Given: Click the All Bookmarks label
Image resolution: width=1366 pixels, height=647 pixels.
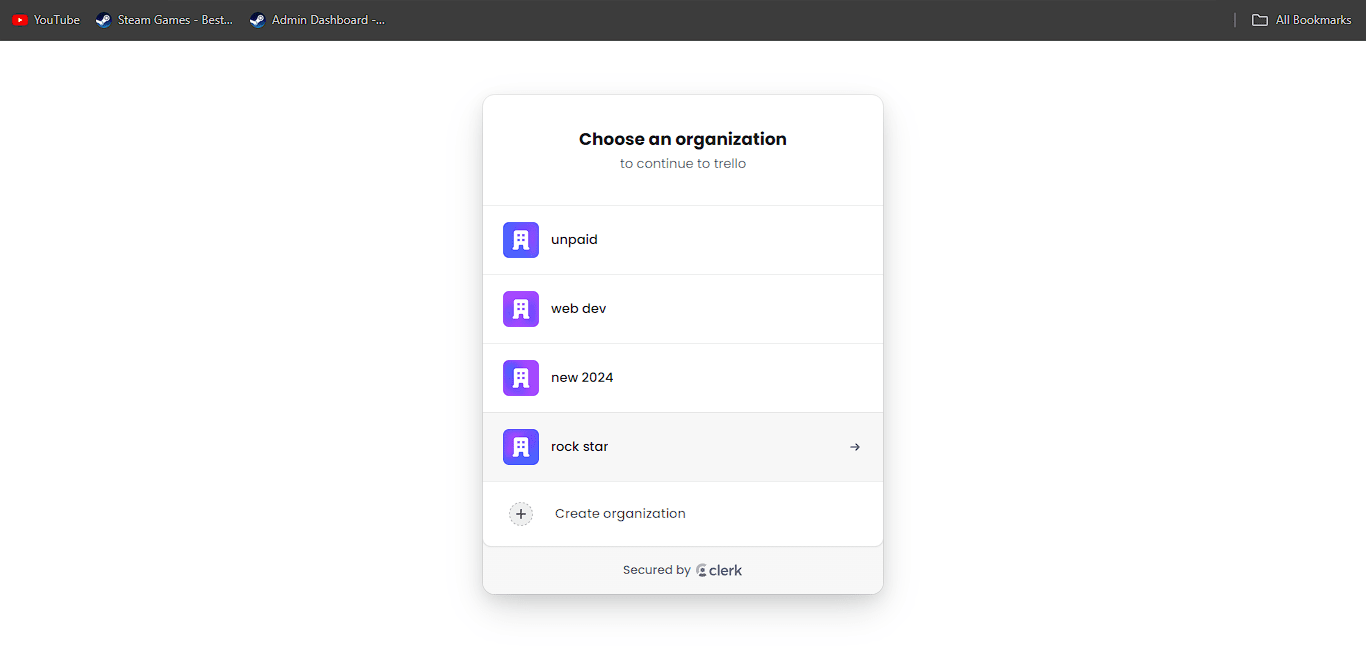Looking at the screenshot, I should 1314,20.
